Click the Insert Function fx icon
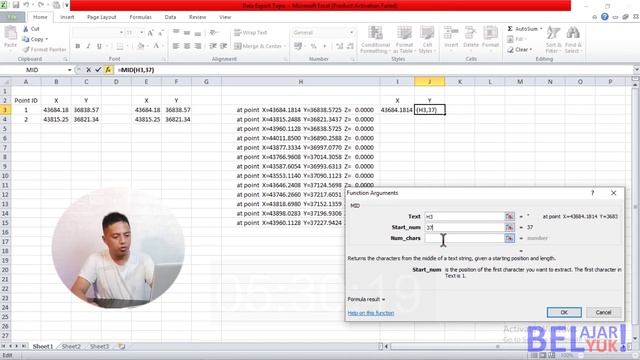The height and width of the screenshot is (360, 640). (x=108, y=70)
